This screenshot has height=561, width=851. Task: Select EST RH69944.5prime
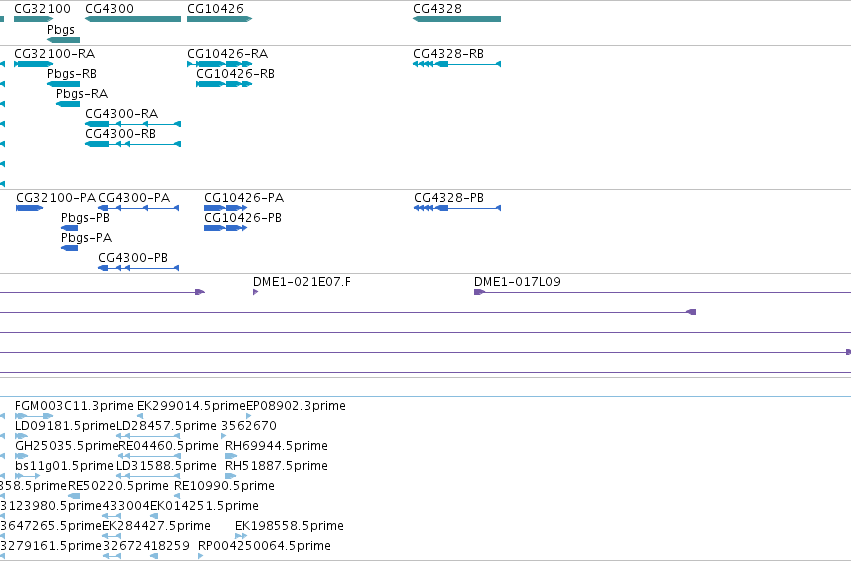[x=276, y=446]
